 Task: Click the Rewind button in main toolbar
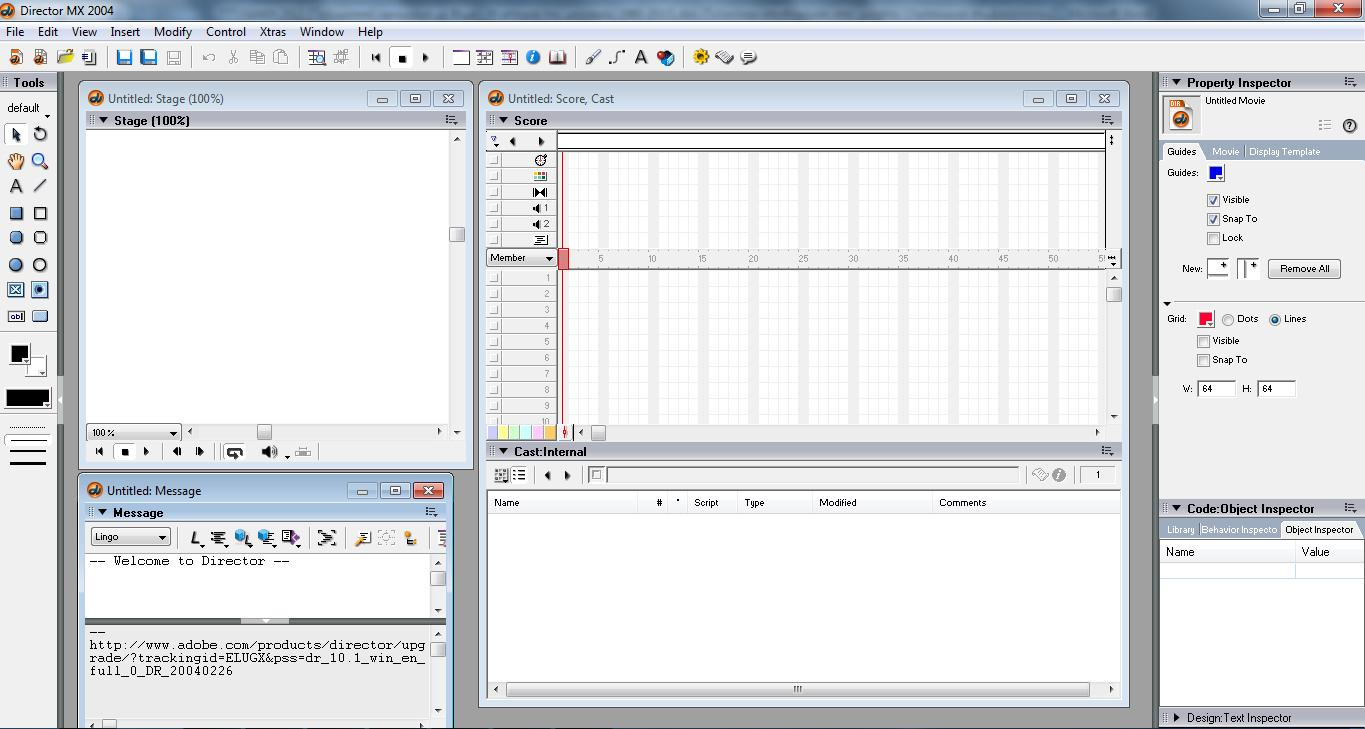[376, 57]
